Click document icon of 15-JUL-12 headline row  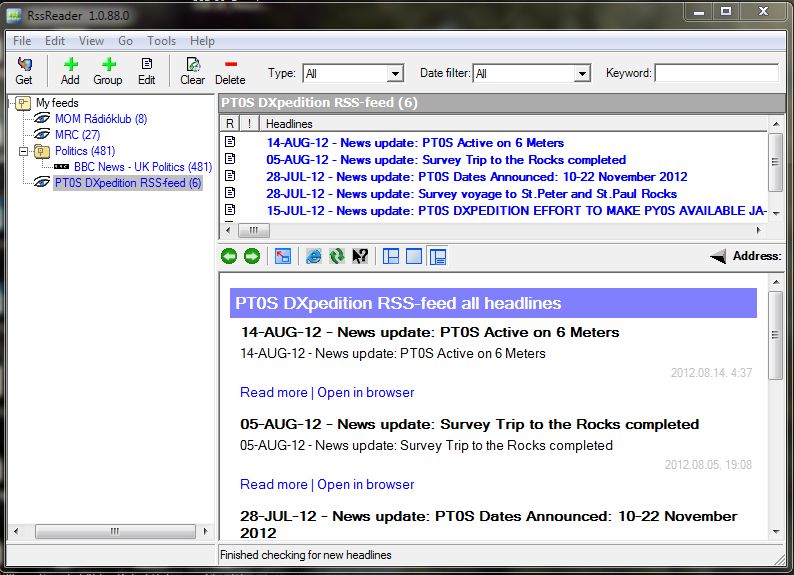(x=230, y=210)
